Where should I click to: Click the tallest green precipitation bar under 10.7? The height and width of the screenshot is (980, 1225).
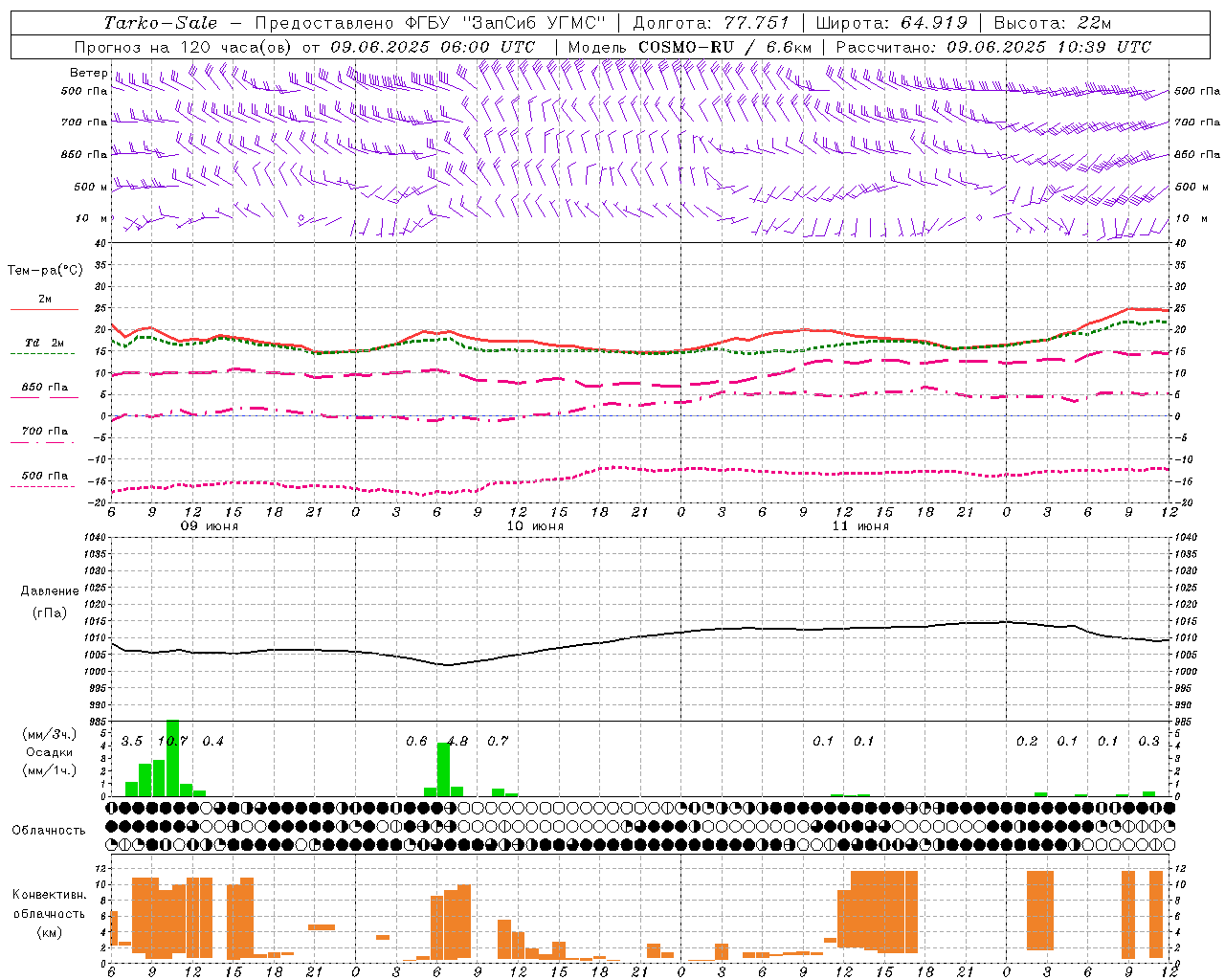tap(172, 758)
